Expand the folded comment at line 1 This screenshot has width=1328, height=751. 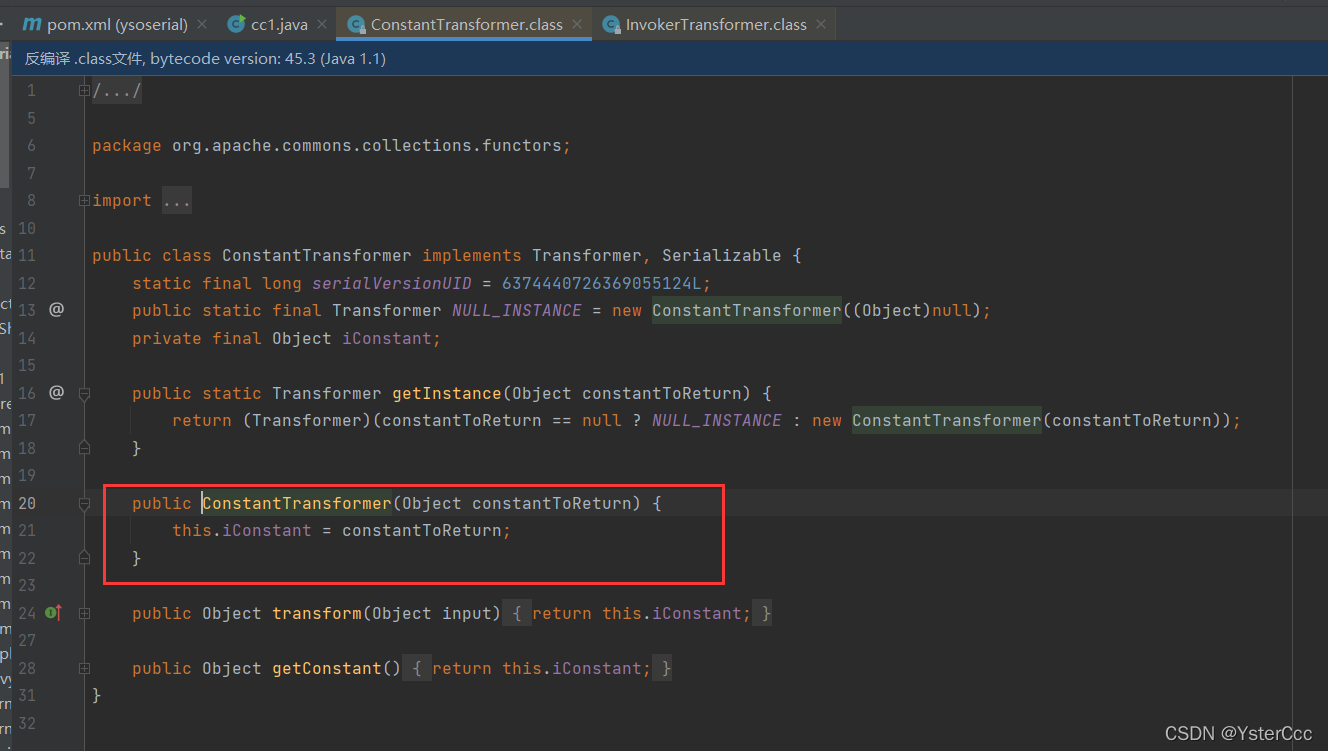(85, 91)
